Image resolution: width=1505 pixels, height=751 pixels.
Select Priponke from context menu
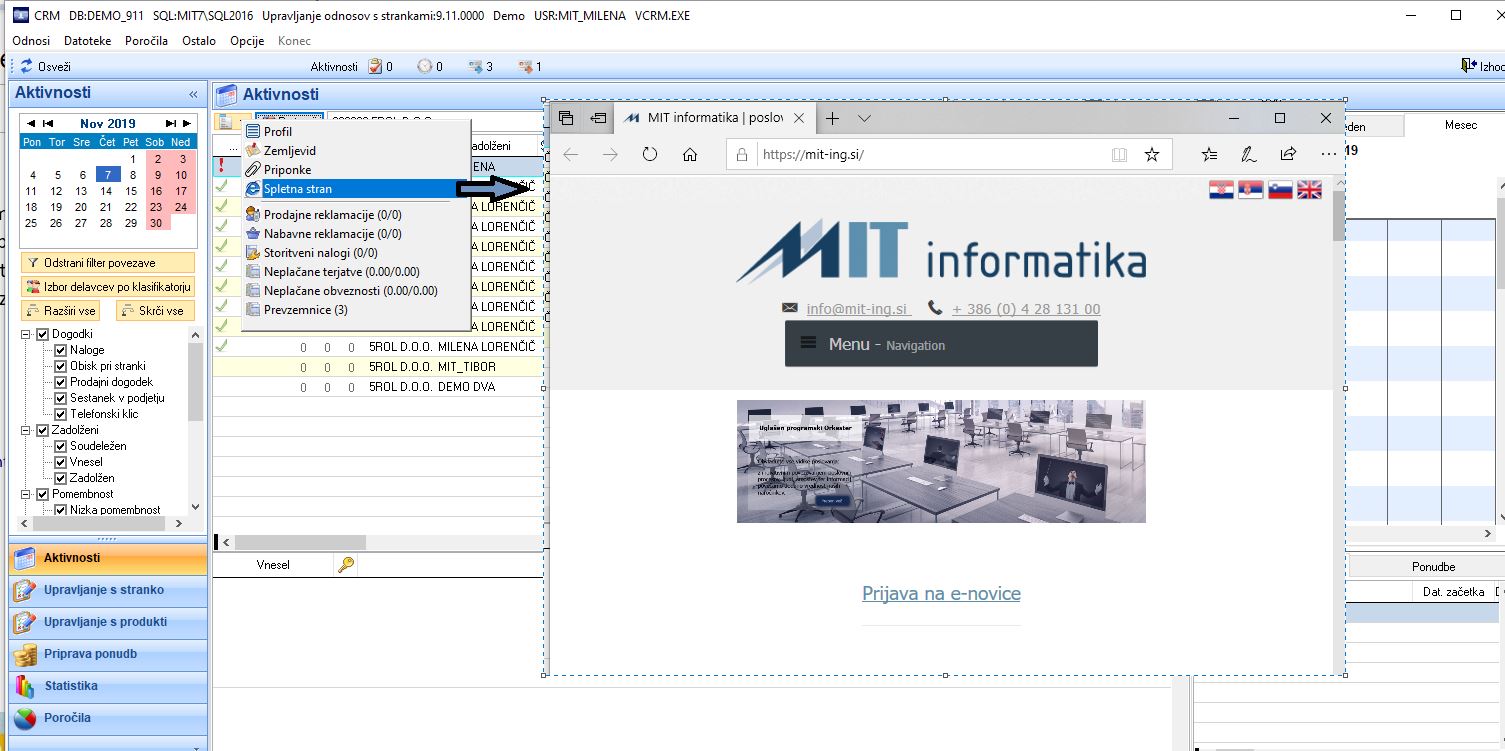(x=288, y=170)
